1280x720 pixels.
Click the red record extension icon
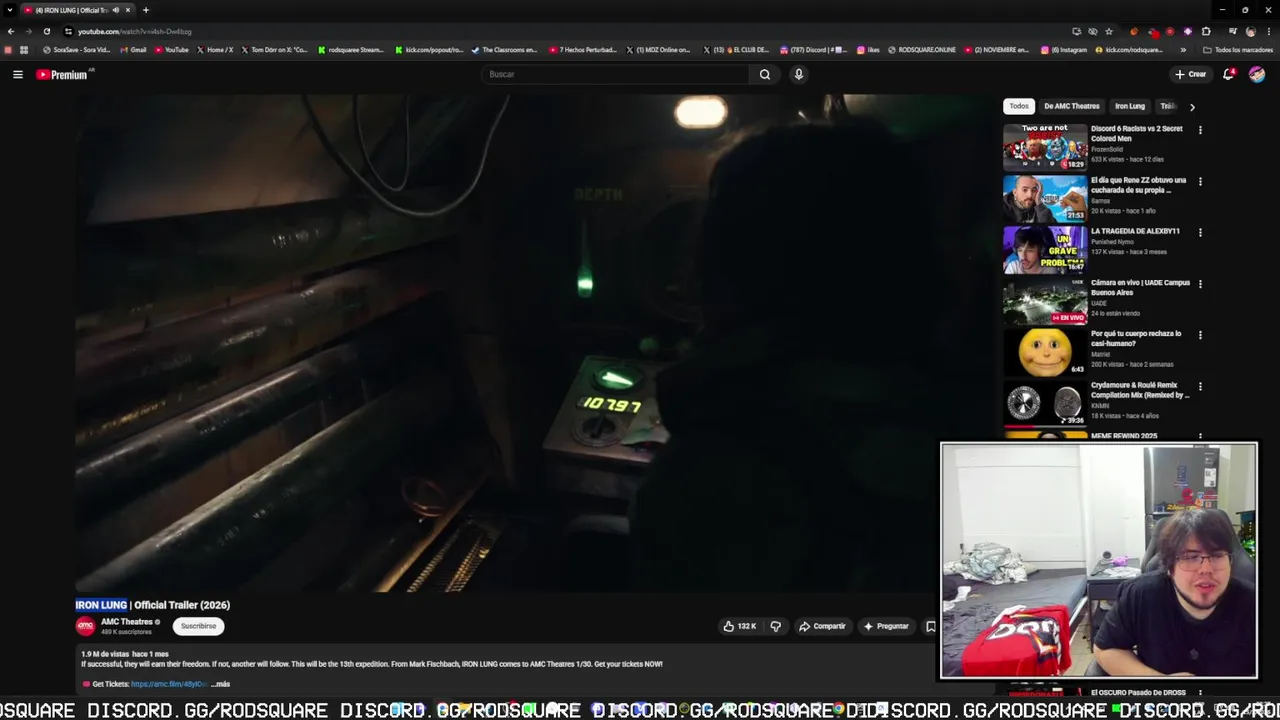[x=1170, y=31]
